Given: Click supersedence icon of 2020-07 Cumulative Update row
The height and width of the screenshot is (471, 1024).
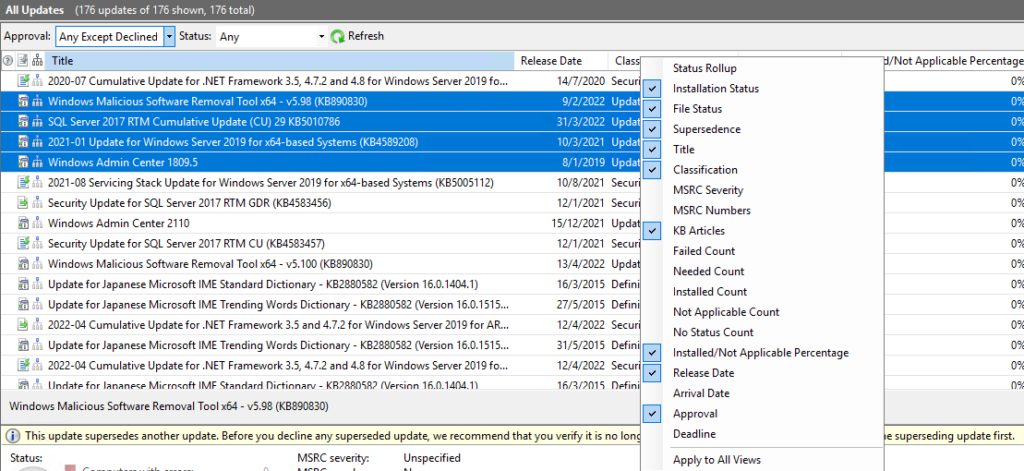Looking at the screenshot, I should [x=37, y=81].
